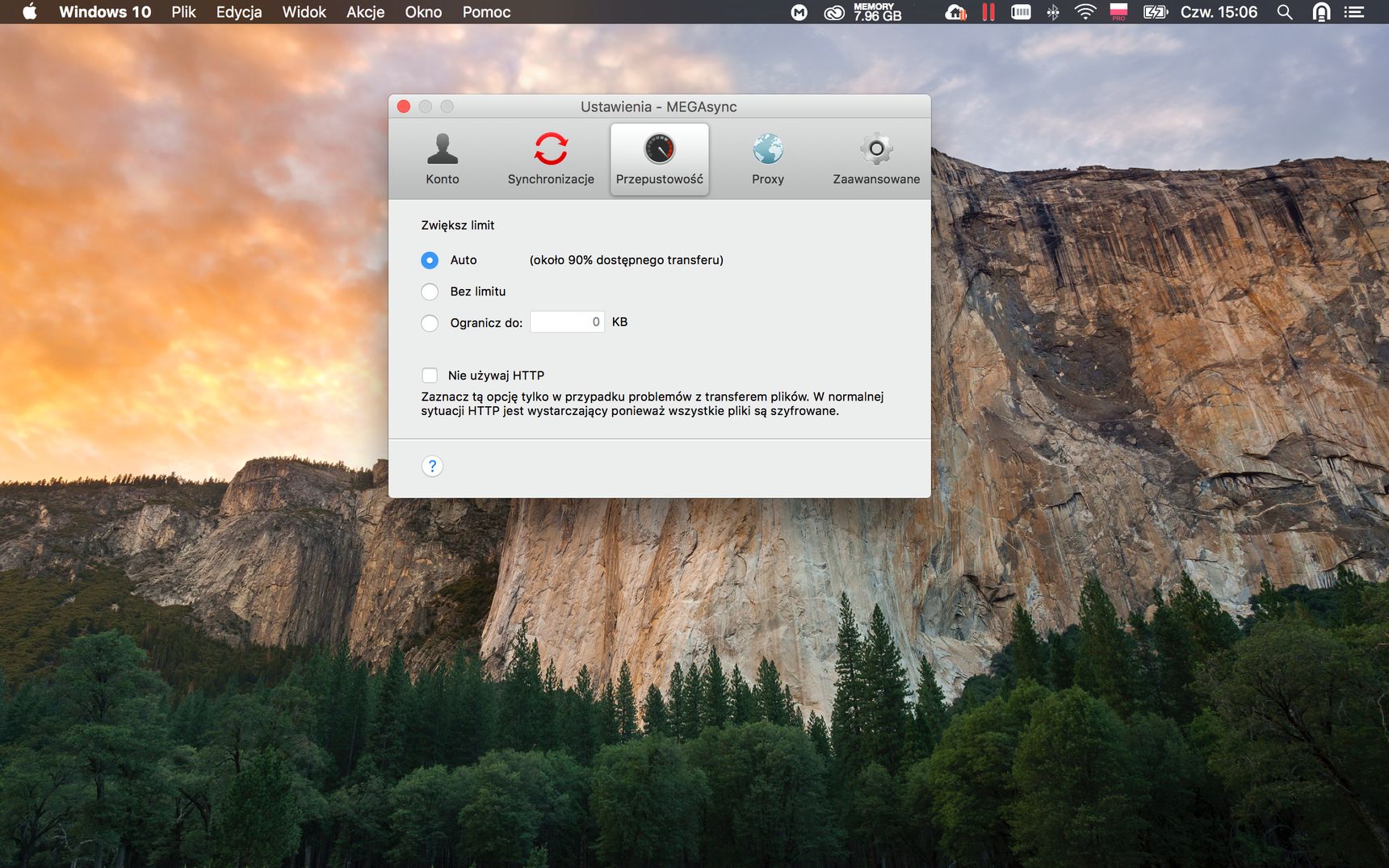Open the battery status menu
Screen dimensions: 1389x868
click(1156, 12)
